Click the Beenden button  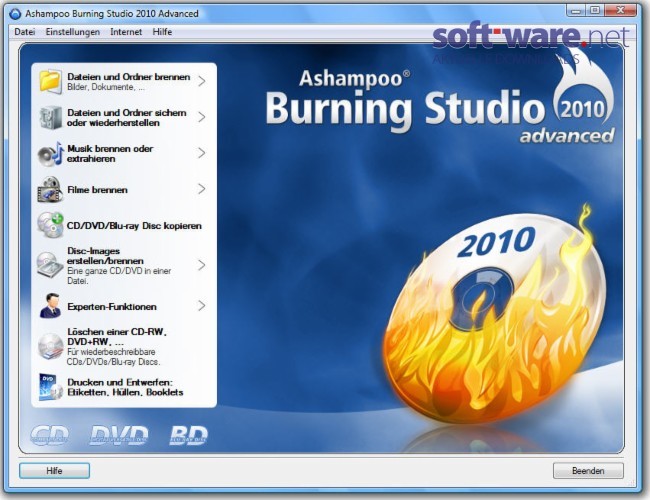point(588,471)
